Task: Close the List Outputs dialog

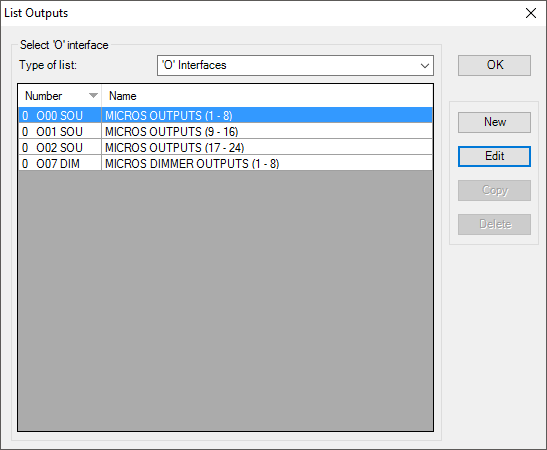Action: [x=531, y=13]
